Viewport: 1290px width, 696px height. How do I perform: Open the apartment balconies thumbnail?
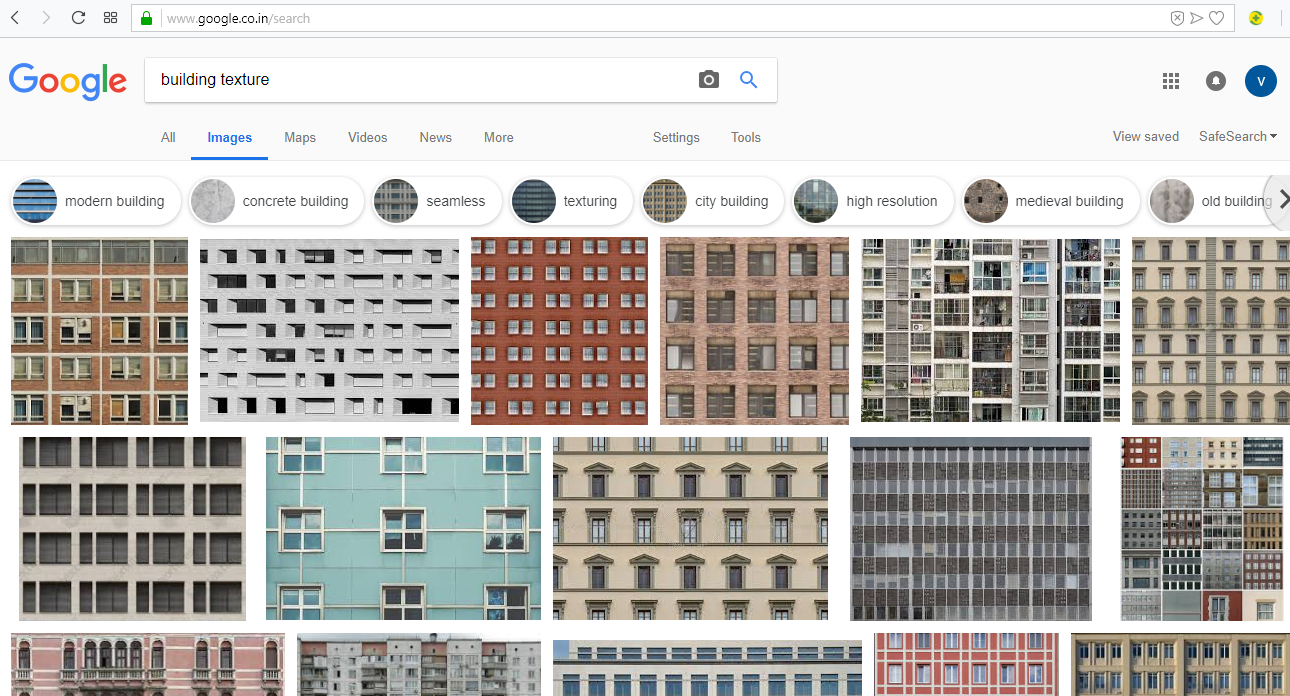pyautogui.click(x=990, y=330)
